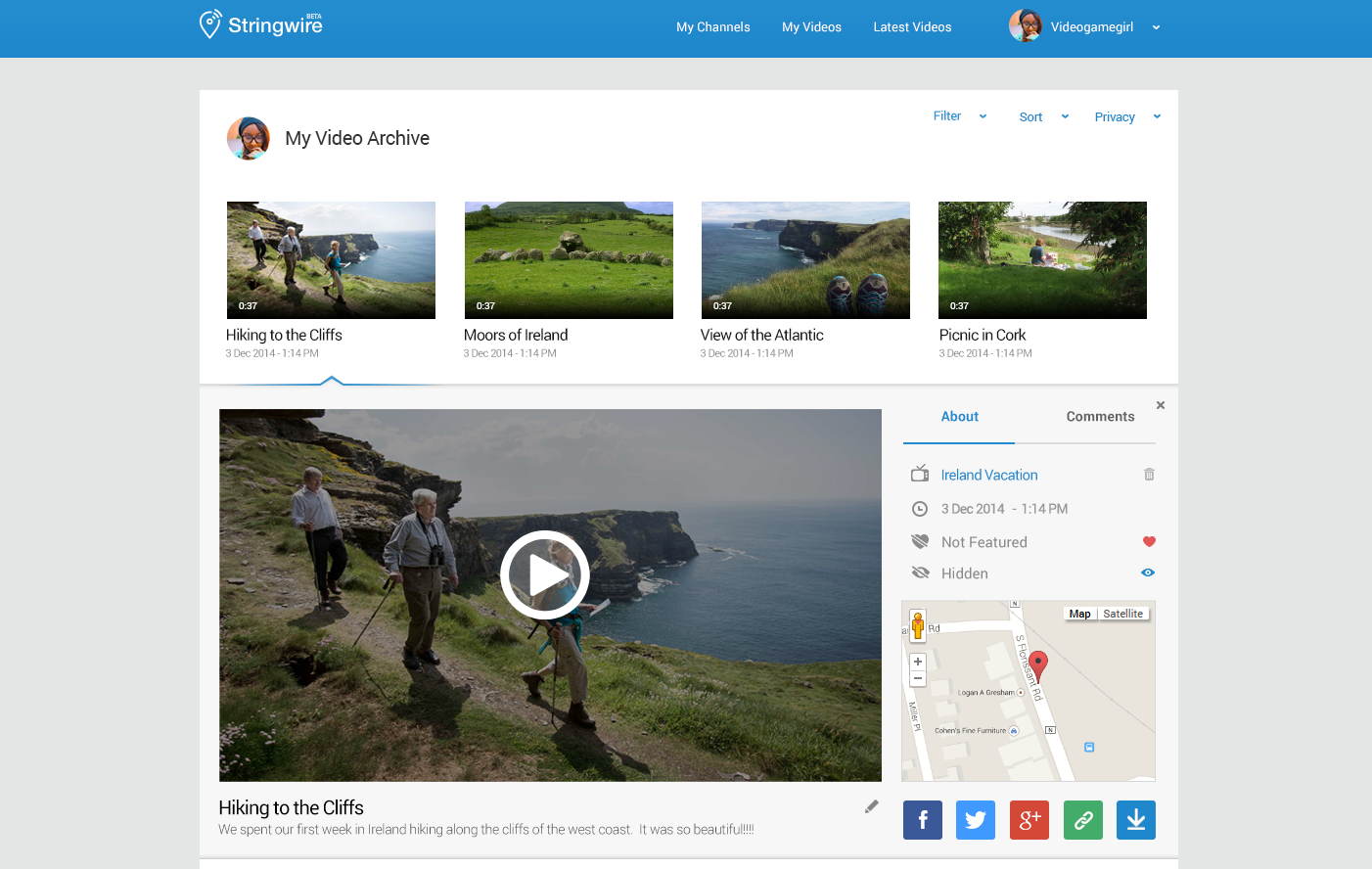Share video on Facebook

point(922,820)
